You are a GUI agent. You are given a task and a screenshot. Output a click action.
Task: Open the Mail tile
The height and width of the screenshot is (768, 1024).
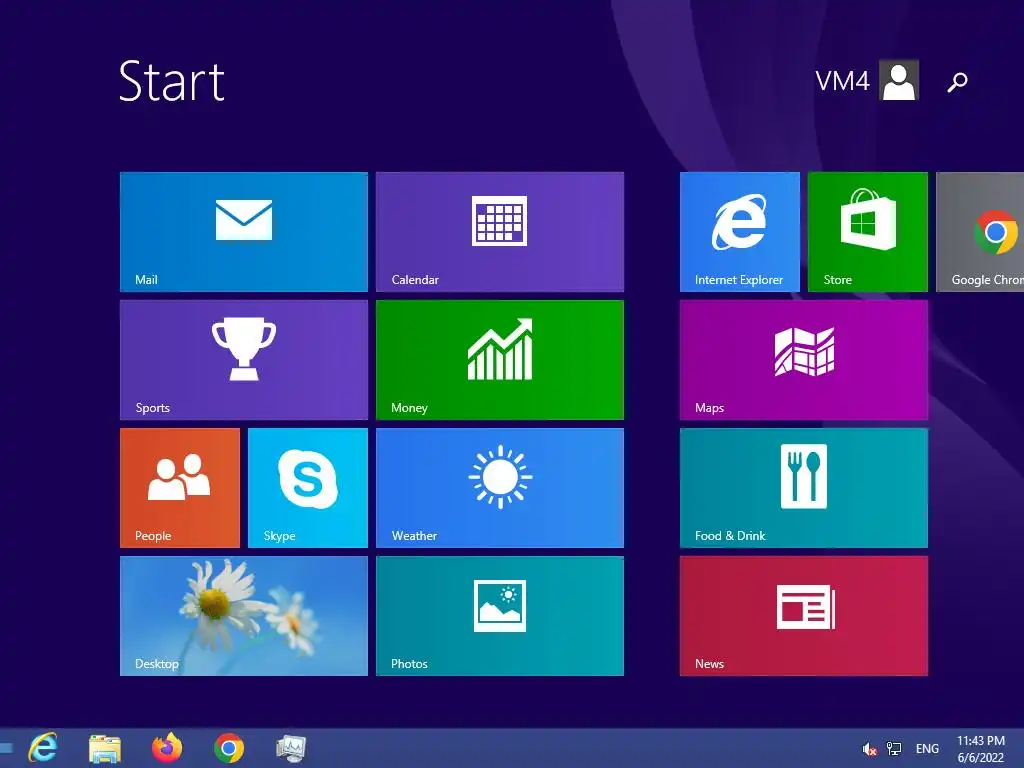click(x=244, y=232)
